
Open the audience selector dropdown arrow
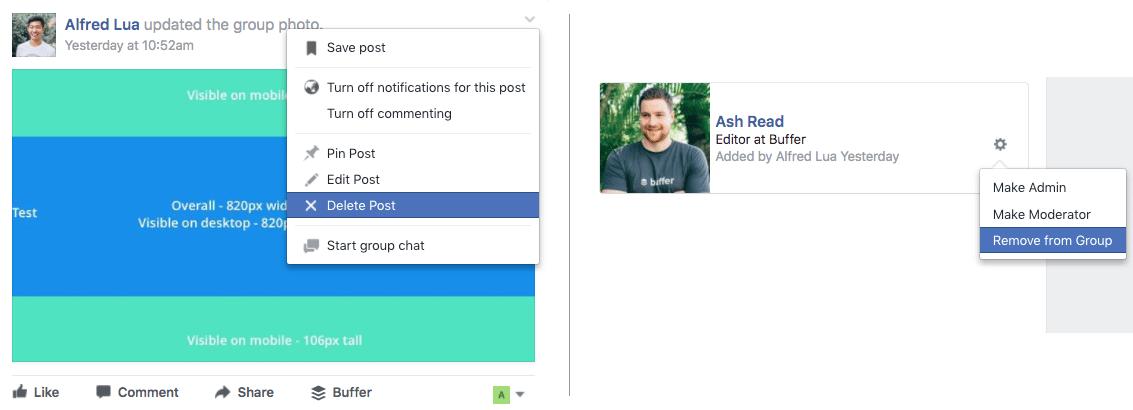point(519,395)
